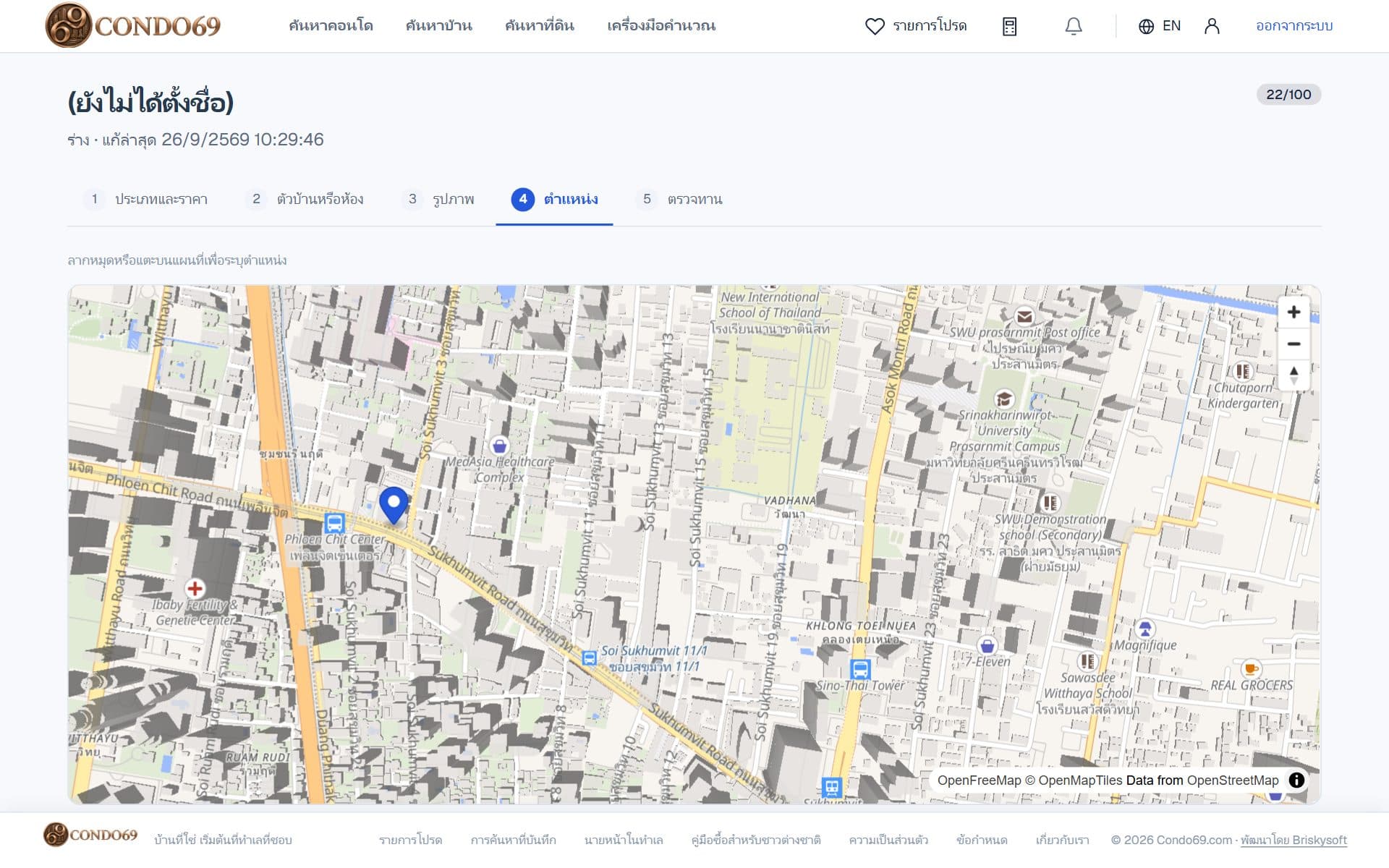
Task: Open footer link การค้นหาที่บันทึก
Action: pyautogui.click(x=513, y=840)
